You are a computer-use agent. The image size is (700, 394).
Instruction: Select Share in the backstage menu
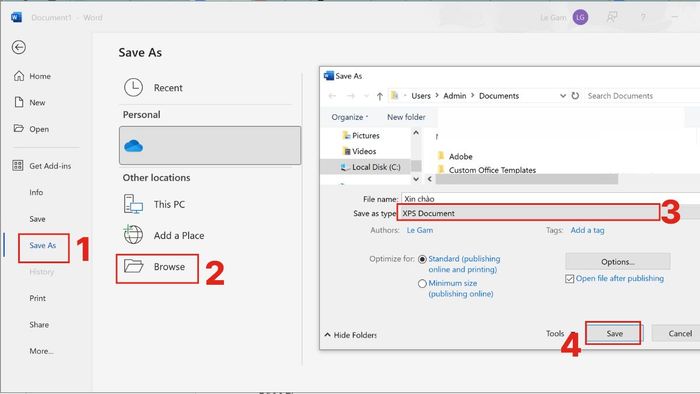(x=39, y=324)
